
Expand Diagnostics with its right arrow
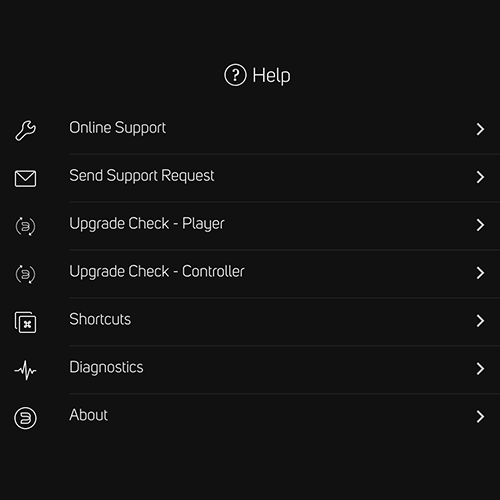click(480, 369)
